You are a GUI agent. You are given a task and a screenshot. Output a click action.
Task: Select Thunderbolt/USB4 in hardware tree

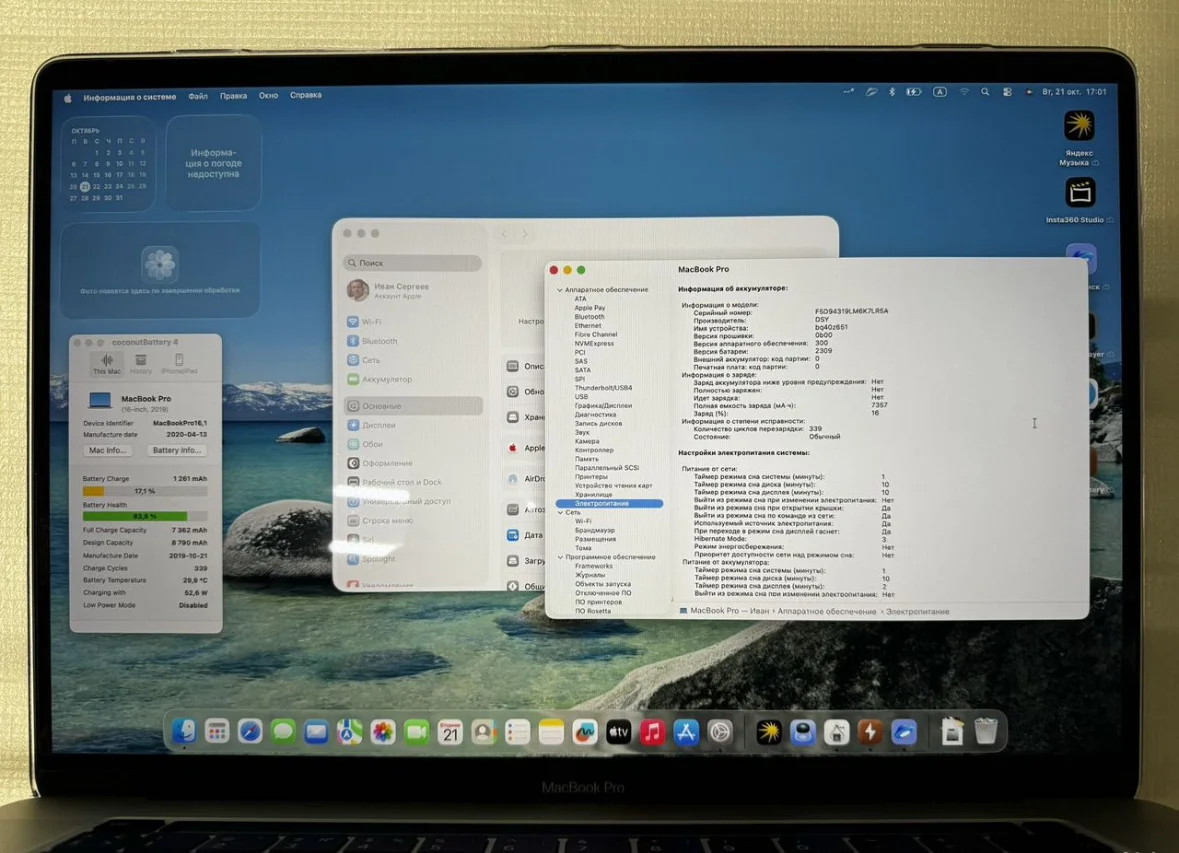pyautogui.click(x=603, y=388)
